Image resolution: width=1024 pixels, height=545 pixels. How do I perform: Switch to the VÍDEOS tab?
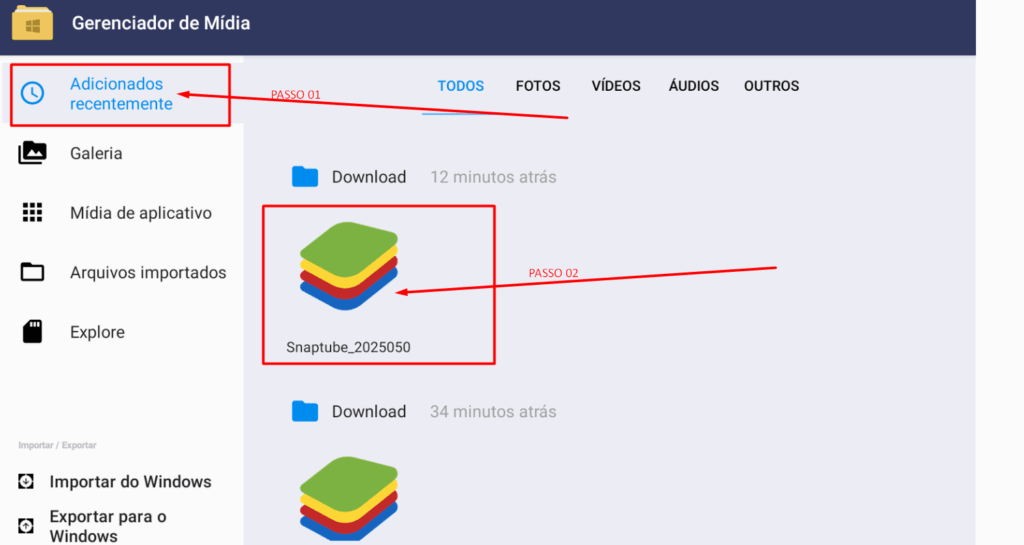coord(616,86)
